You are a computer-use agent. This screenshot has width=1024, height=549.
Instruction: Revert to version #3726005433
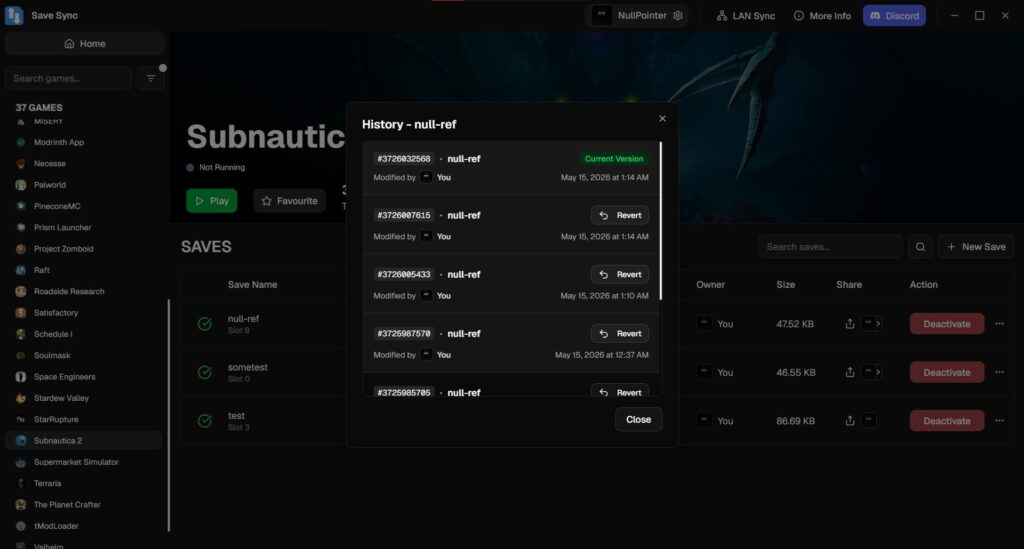(620, 274)
